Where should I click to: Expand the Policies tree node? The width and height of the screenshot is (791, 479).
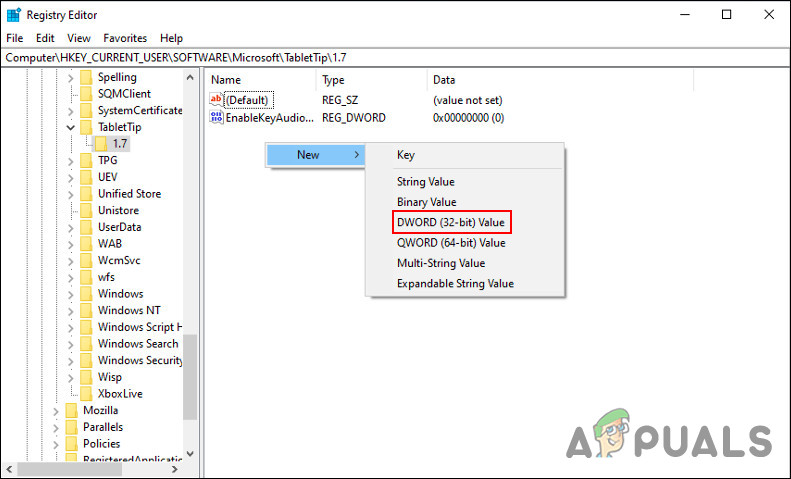click(x=56, y=444)
